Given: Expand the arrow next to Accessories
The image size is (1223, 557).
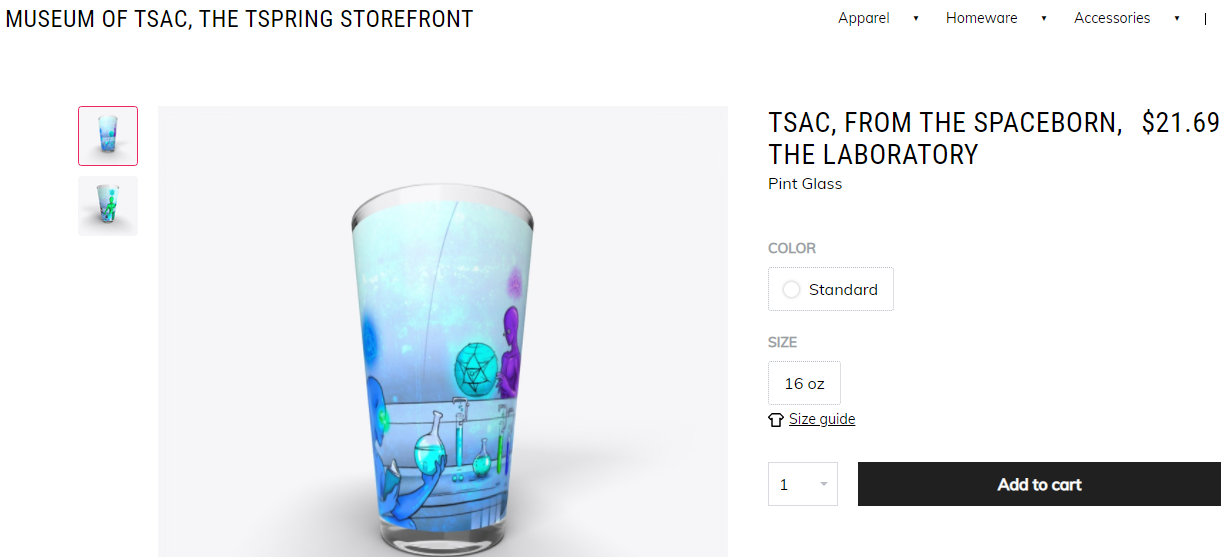Looking at the screenshot, I should pyautogui.click(x=1177, y=18).
